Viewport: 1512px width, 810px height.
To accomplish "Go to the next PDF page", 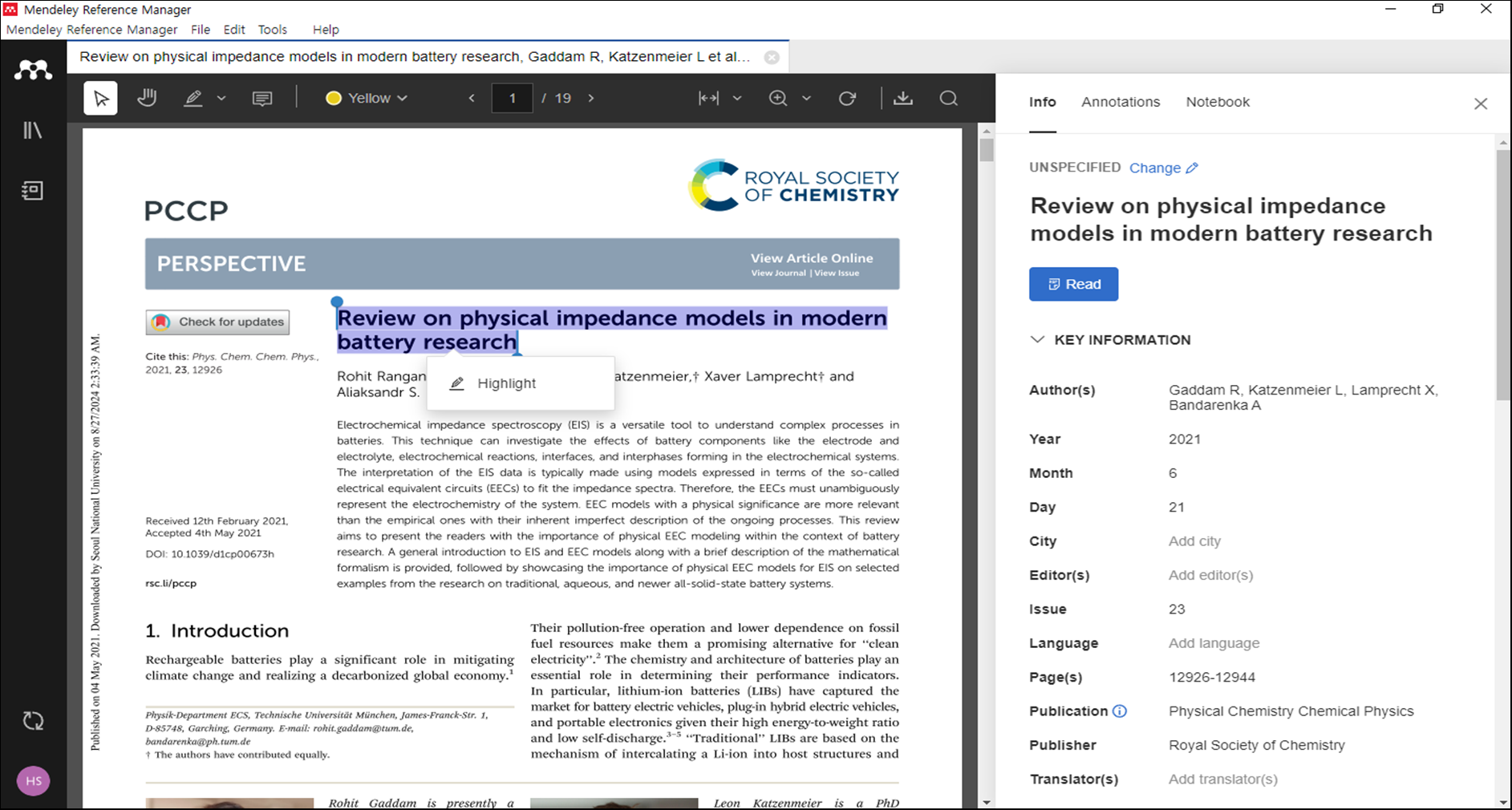I will (591, 98).
